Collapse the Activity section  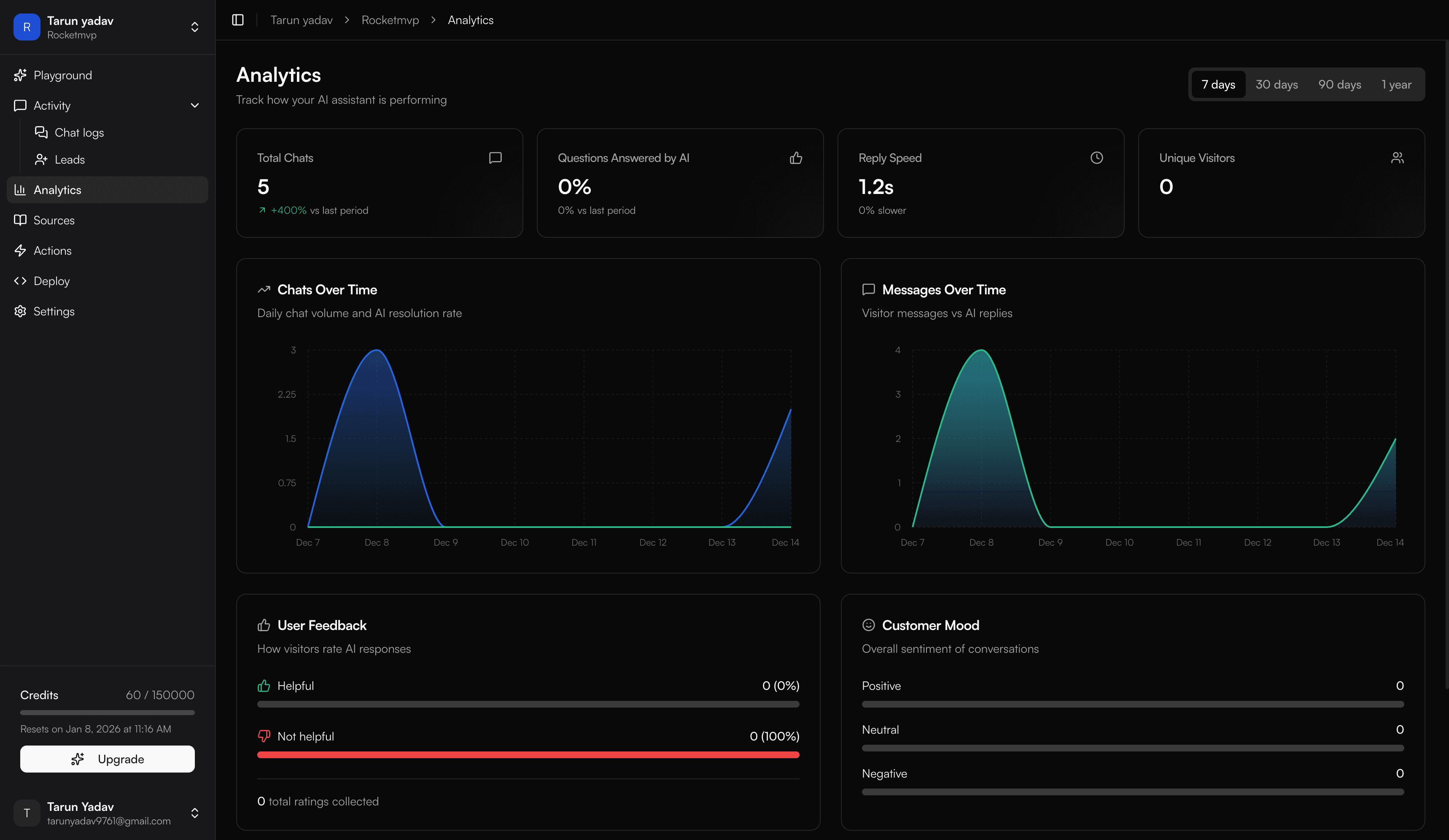(194, 106)
